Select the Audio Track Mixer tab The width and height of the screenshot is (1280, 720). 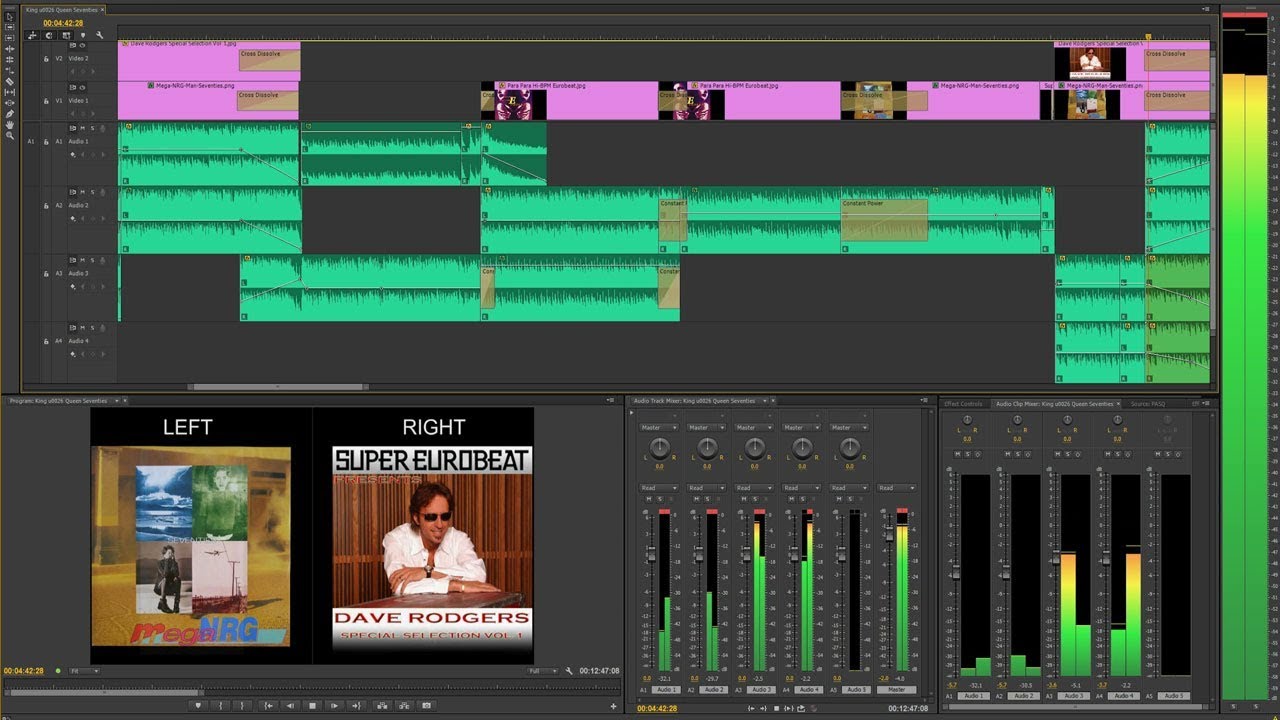(694, 401)
